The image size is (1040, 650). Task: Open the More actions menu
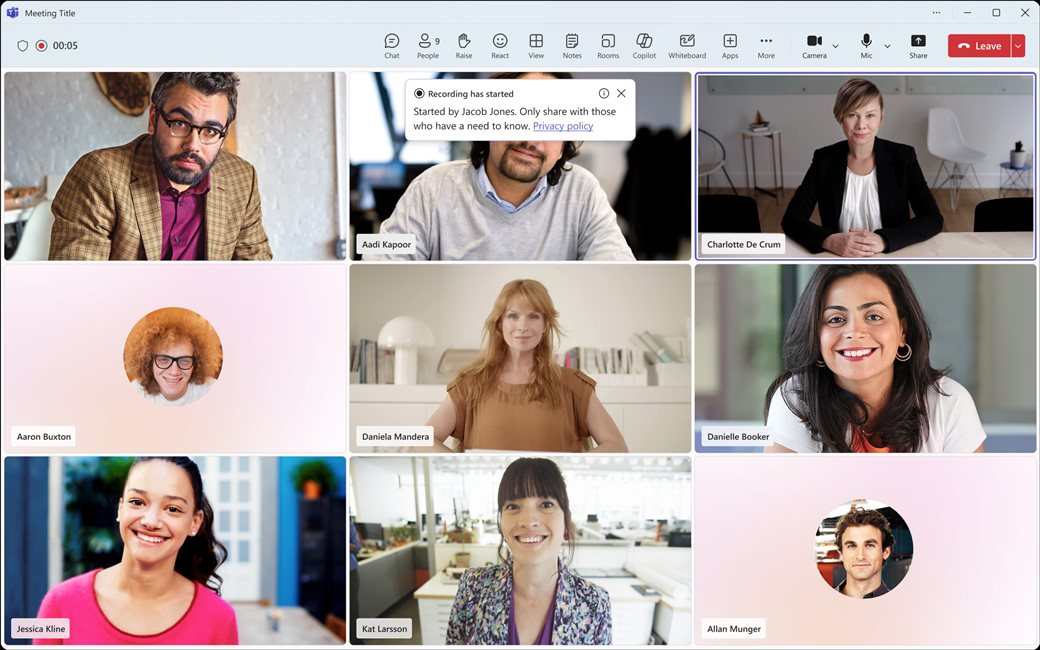coord(766,45)
